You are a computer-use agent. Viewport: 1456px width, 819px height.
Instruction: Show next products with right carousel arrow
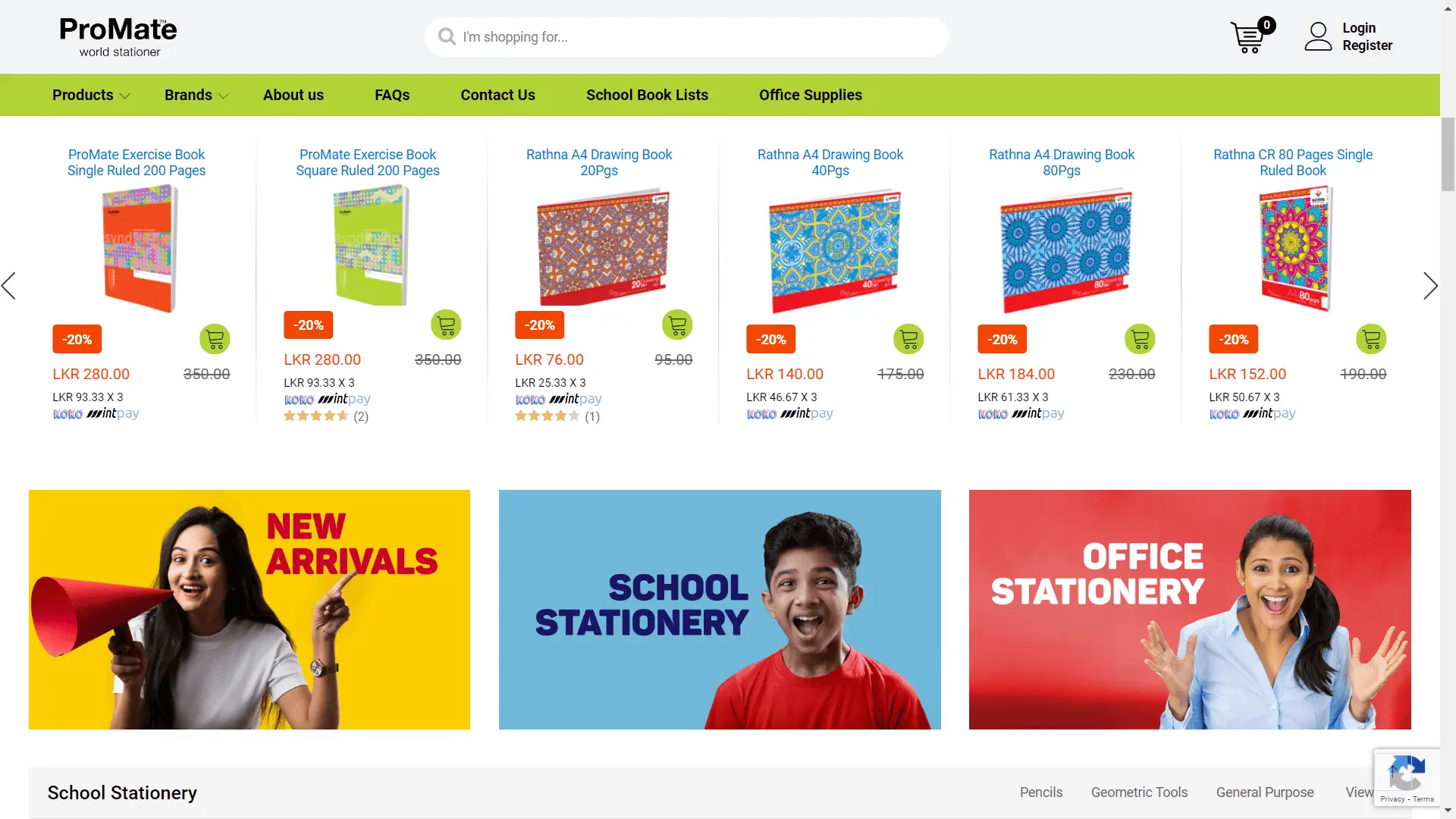pos(1430,286)
